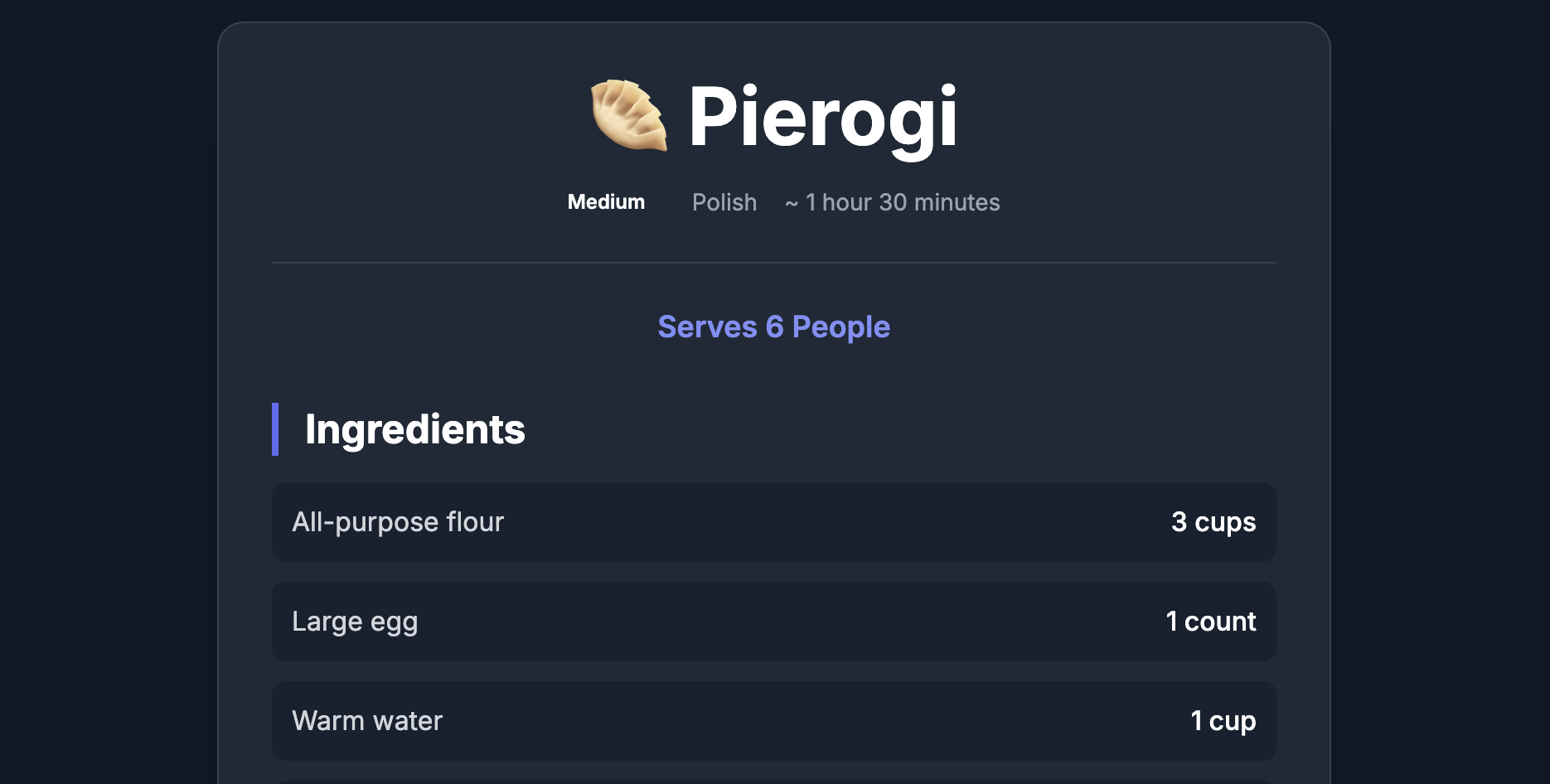Image resolution: width=1550 pixels, height=784 pixels.
Task: Click the number 6 in the servings line
Action: click(775, 327)
